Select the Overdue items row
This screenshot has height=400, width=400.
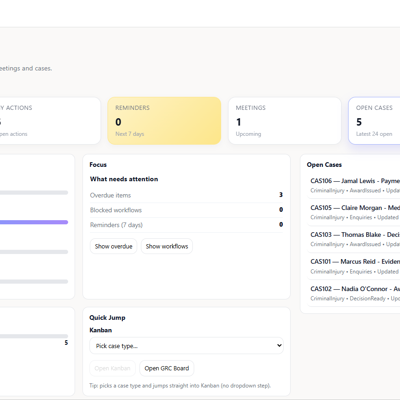[x=186, y=195]
